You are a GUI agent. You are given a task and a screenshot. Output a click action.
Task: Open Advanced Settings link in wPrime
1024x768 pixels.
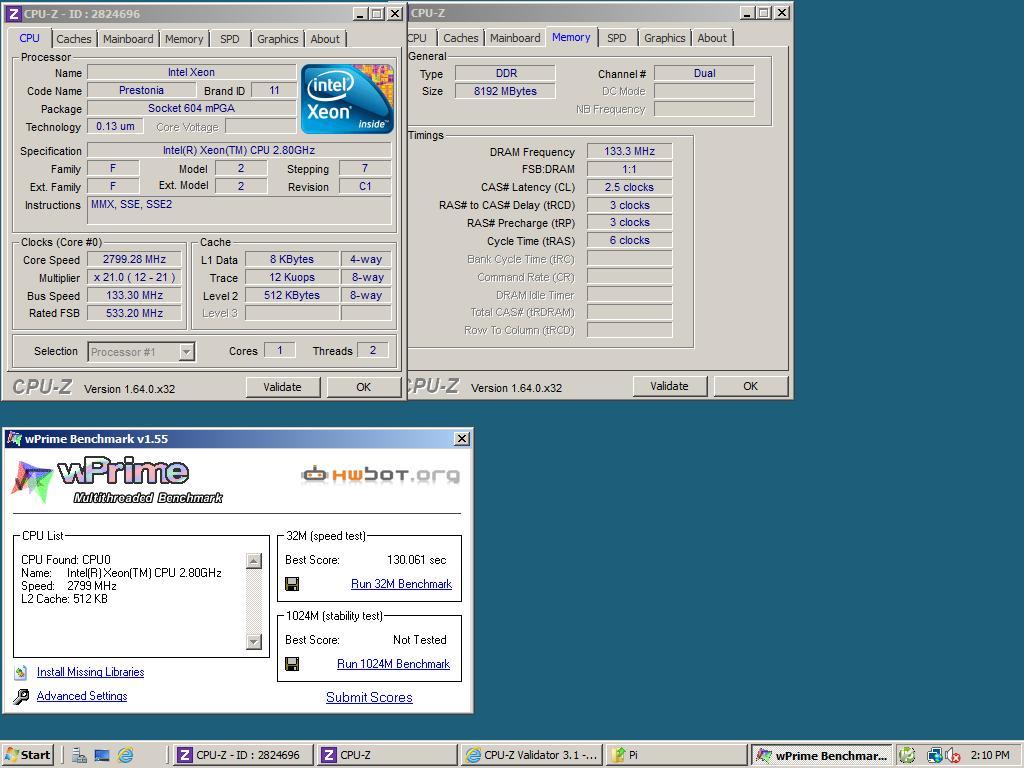click(x=82, y=696)
